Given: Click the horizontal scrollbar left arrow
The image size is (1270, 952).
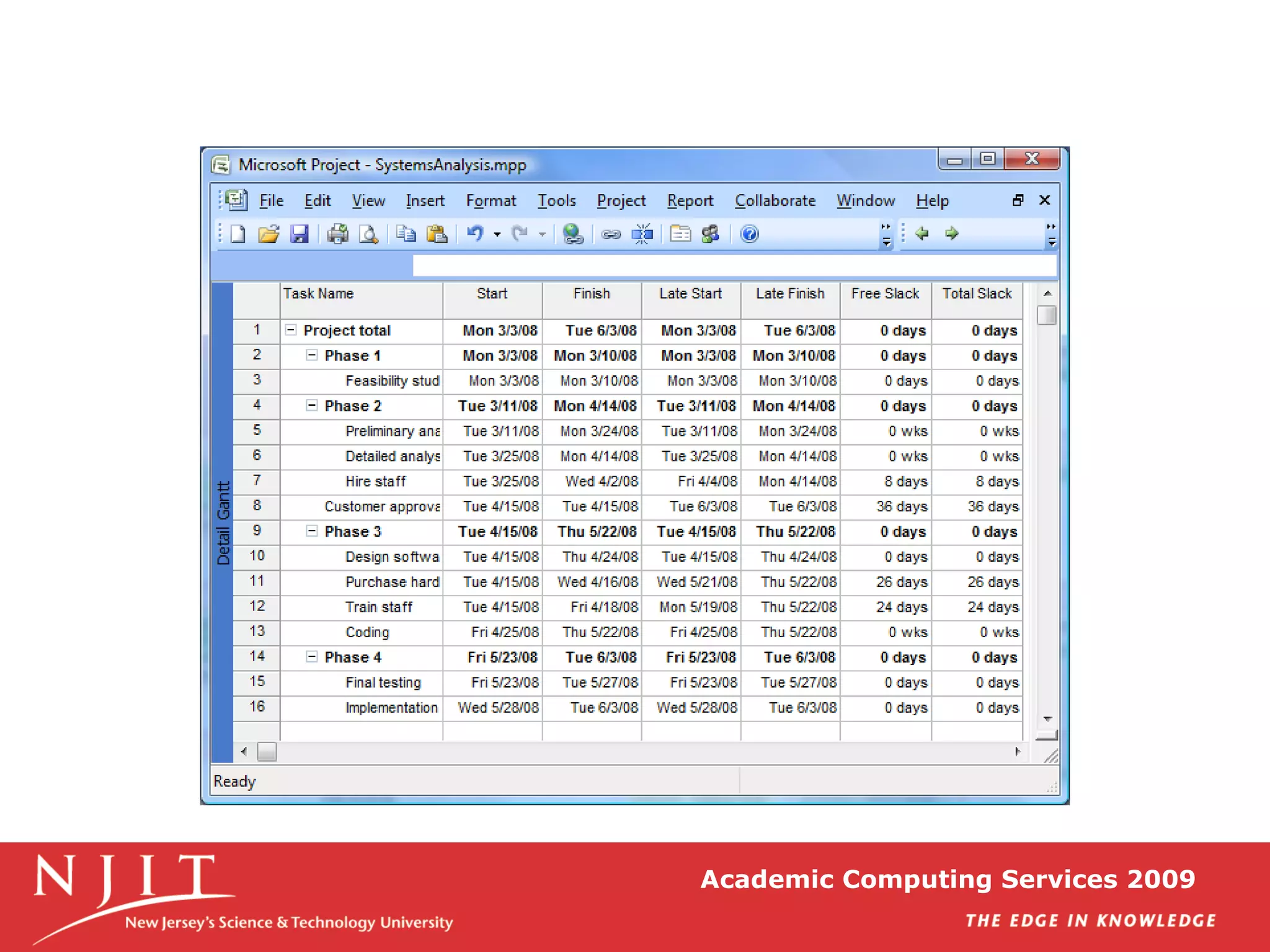Looking at the screenshot, I should point(244,751).
